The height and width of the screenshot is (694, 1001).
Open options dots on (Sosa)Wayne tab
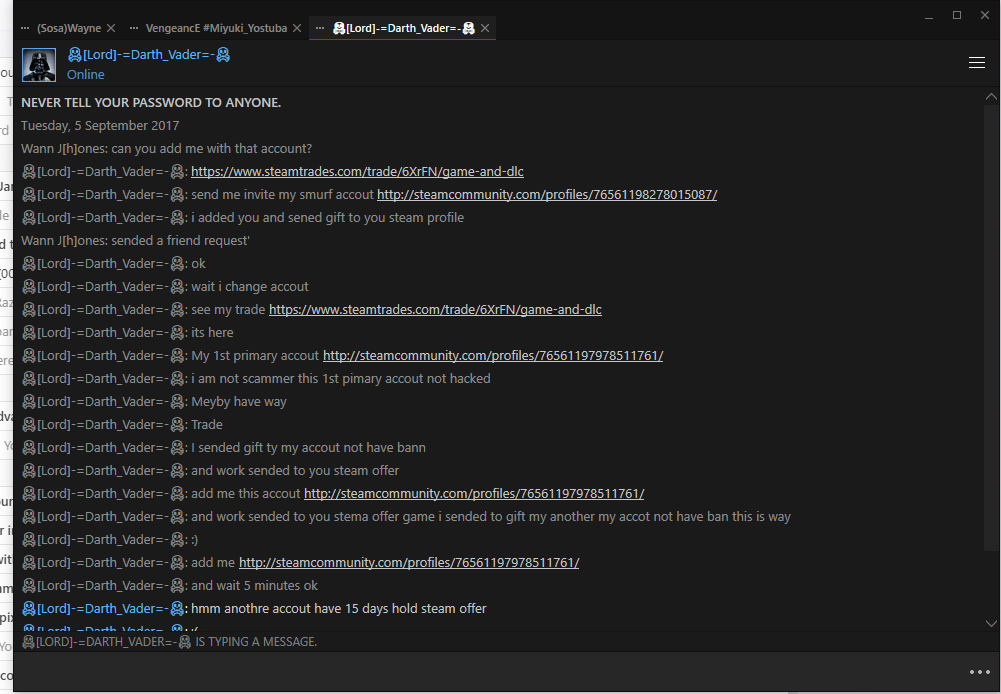point(25,28)
